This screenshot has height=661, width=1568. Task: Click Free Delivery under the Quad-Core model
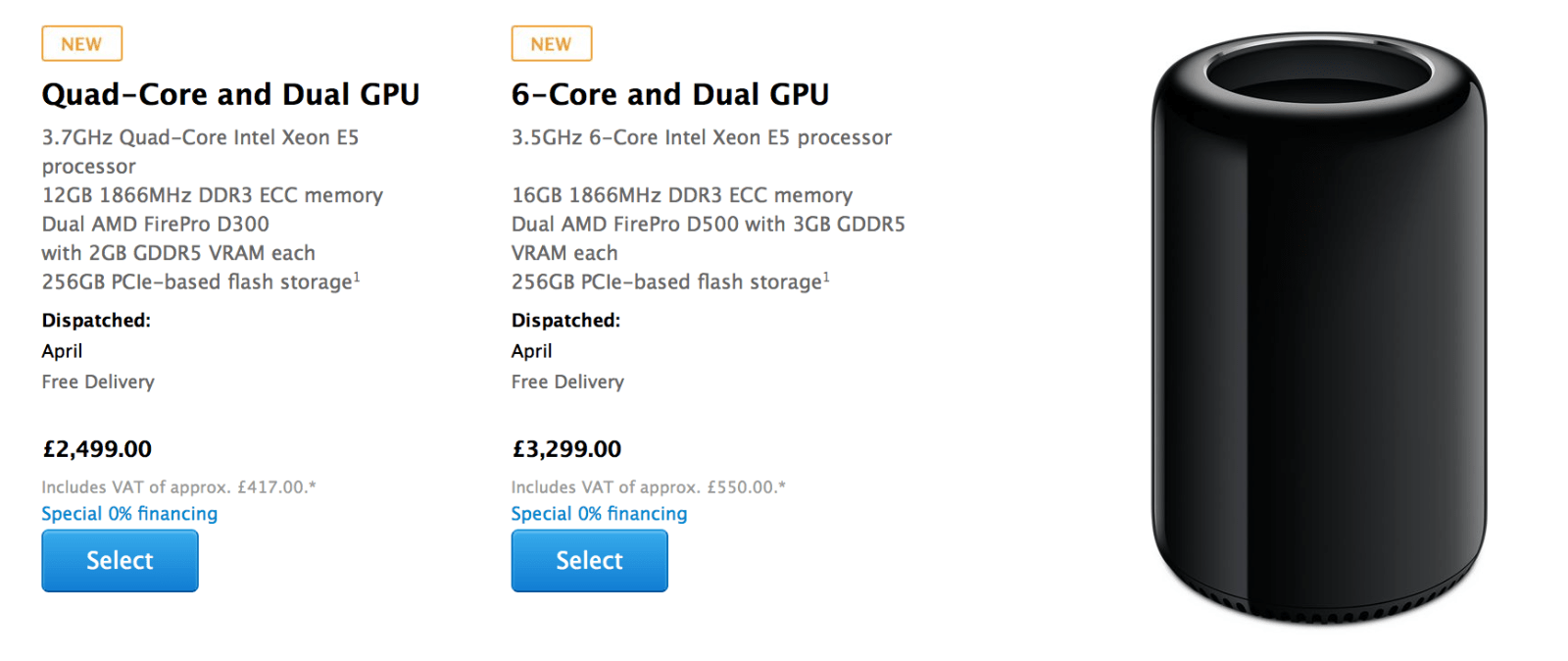98,382
